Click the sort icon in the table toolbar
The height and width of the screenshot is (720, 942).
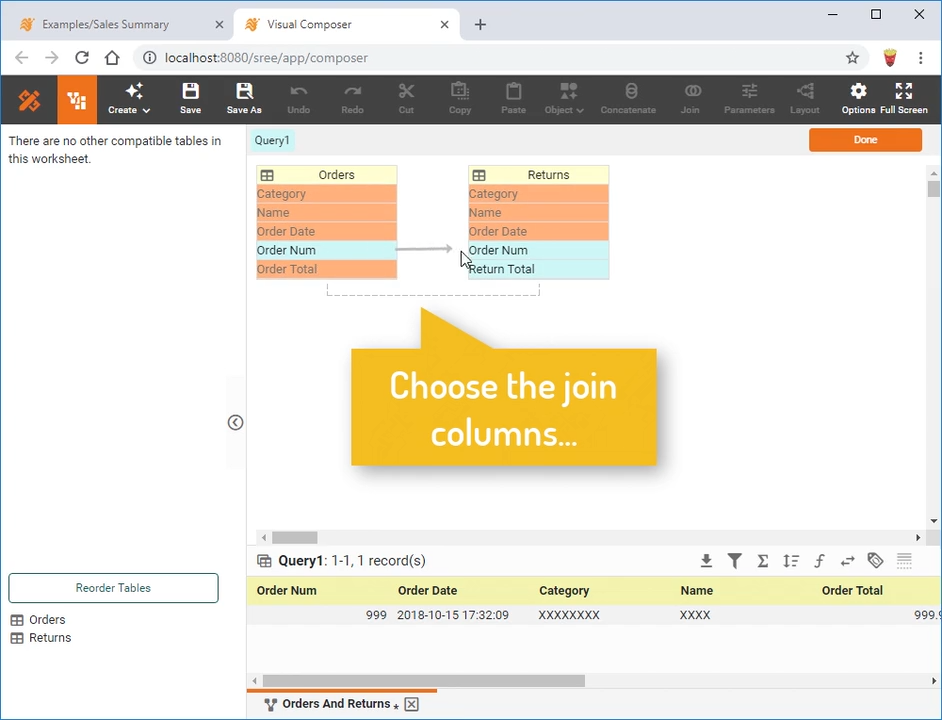point(791,561)
